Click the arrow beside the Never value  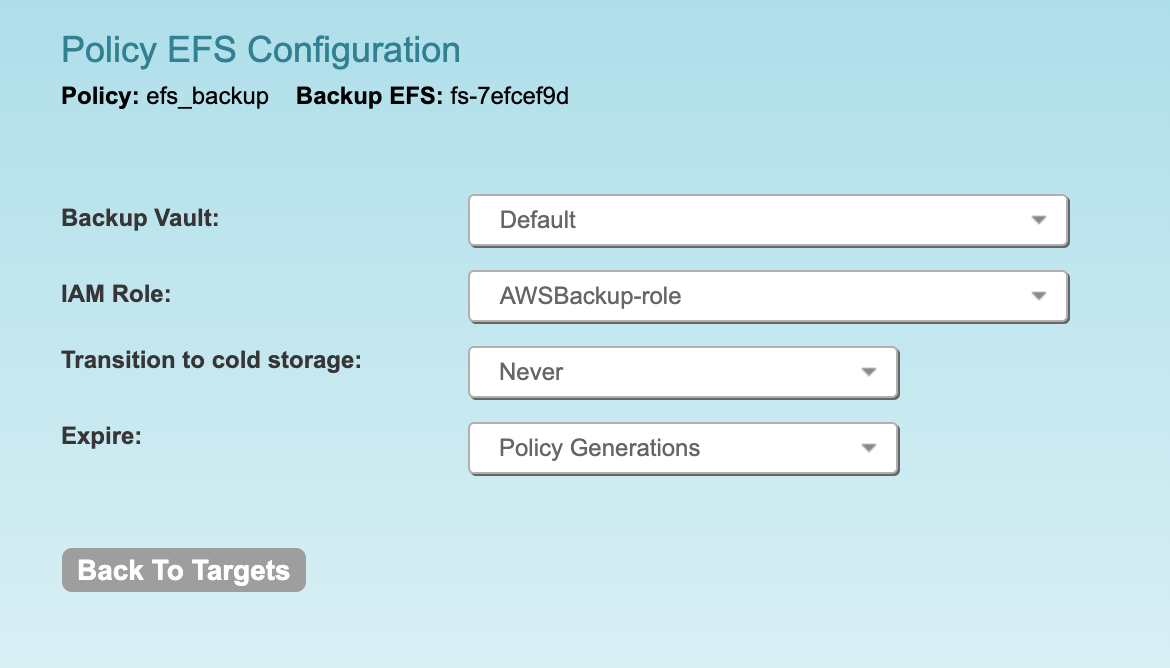point(868,373)
